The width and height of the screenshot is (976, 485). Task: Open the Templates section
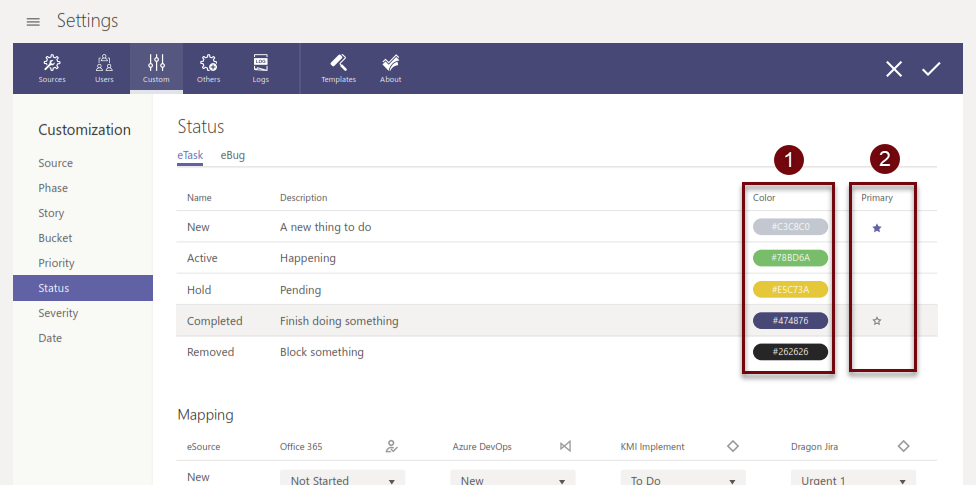tap(338, 68)
